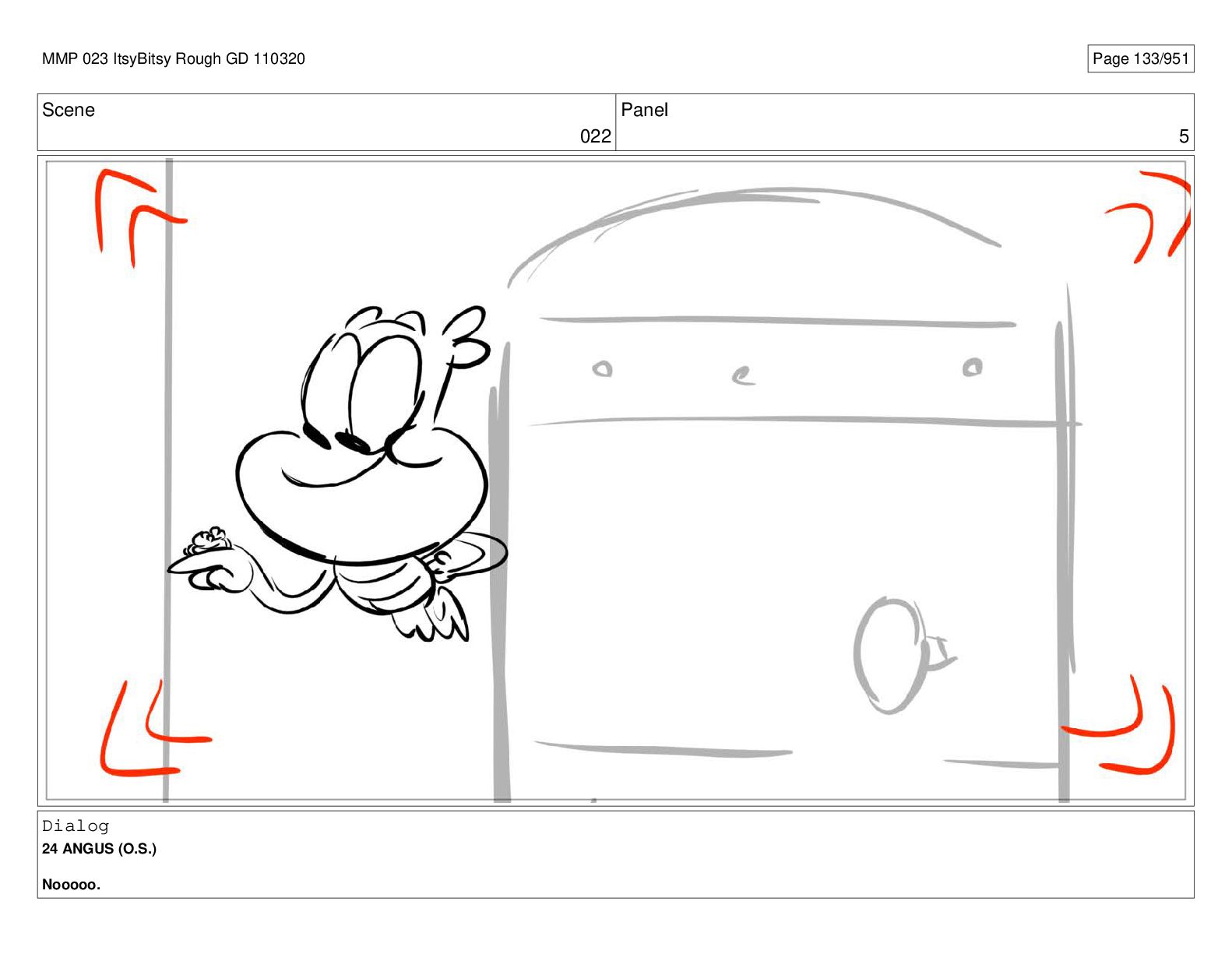
Task: Click the 'Dialog' heading
Action: pos(76,826)
